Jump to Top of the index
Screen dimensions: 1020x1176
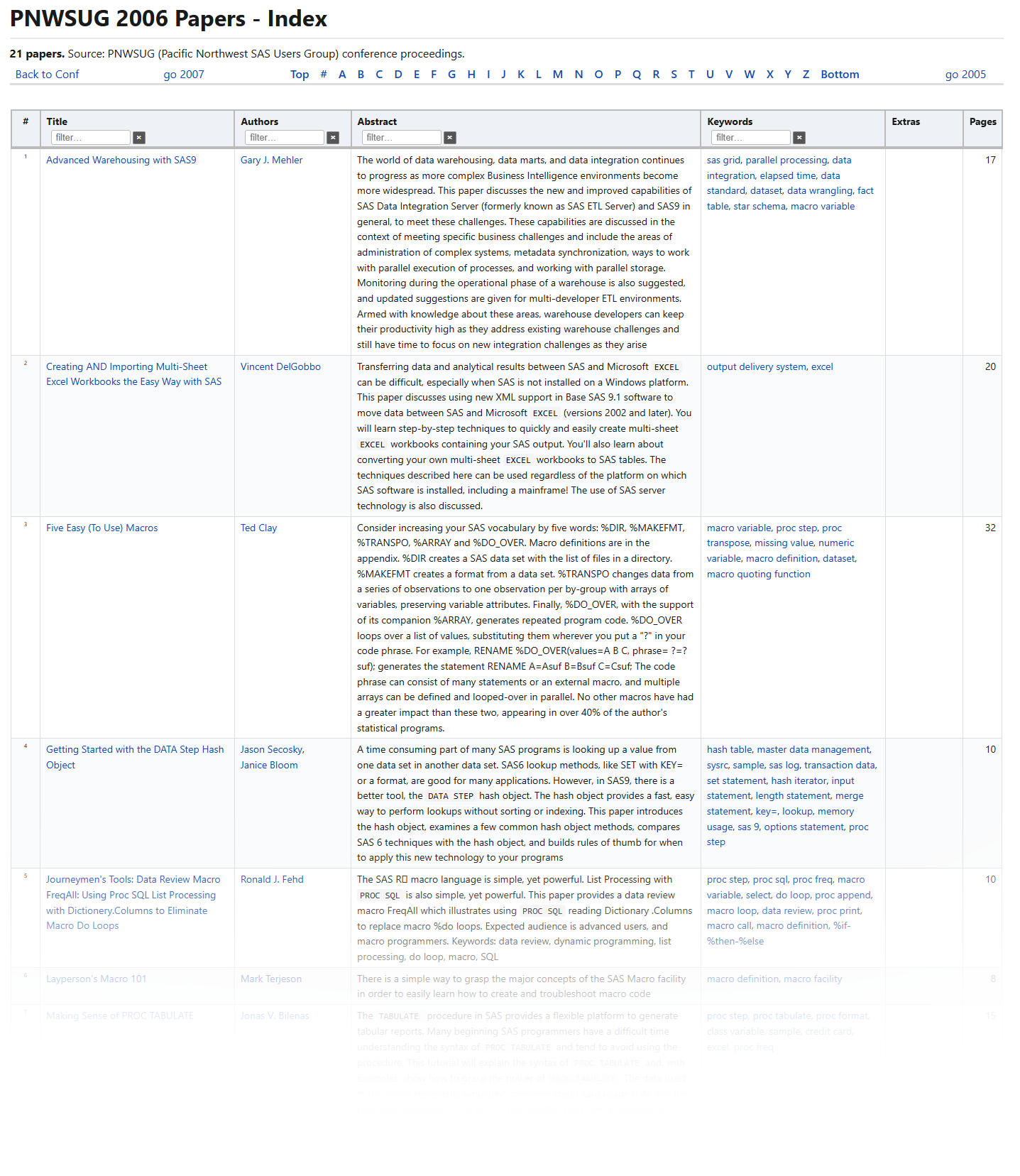(300, 75)
